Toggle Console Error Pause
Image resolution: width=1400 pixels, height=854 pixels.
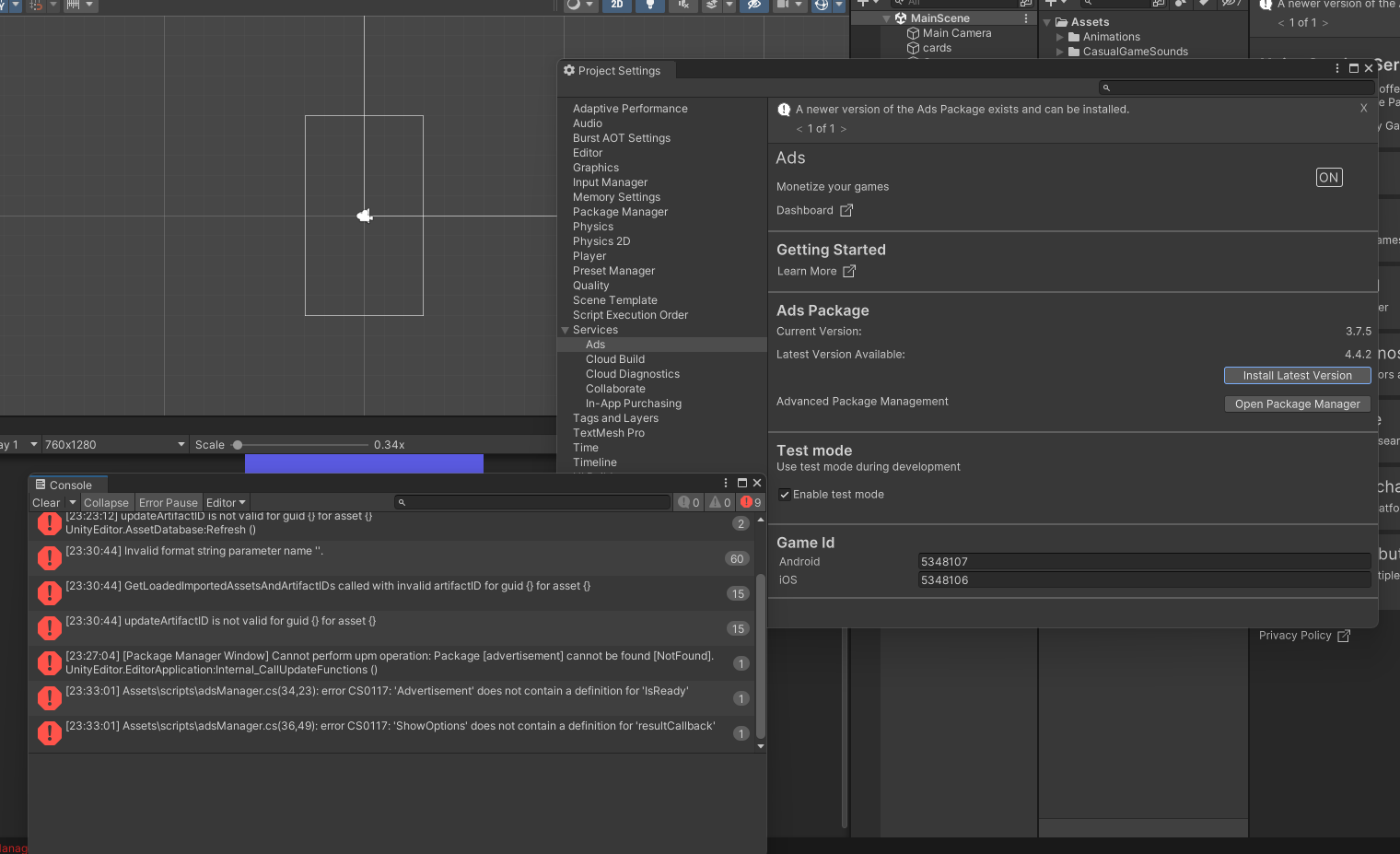(x=169, y=503)
